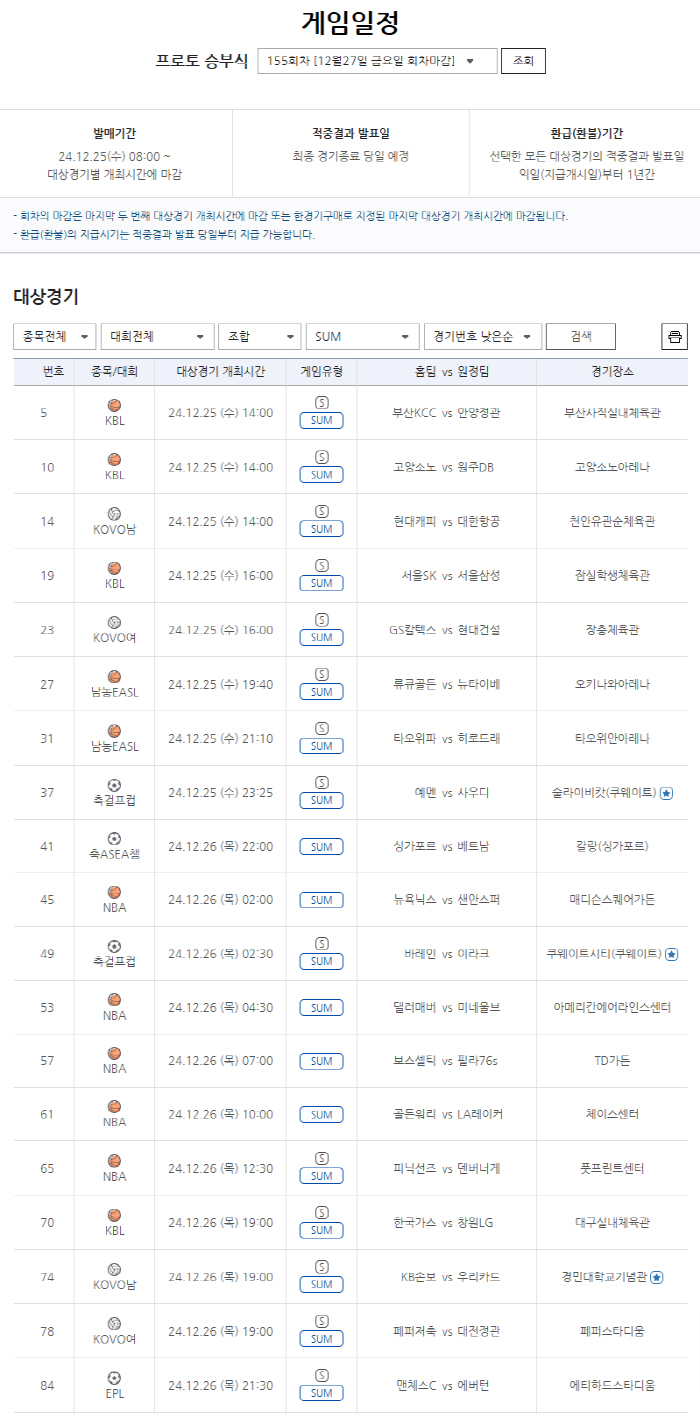The image size is (700, 1414).
Task: Click the soccer ball icon for match 37
Action: (114, 785)
